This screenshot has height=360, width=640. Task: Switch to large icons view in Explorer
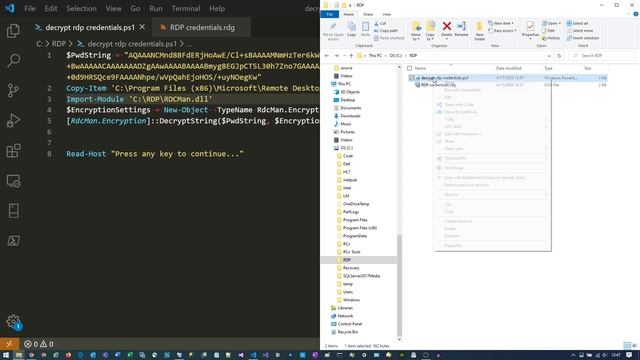[x=634, y=346]
